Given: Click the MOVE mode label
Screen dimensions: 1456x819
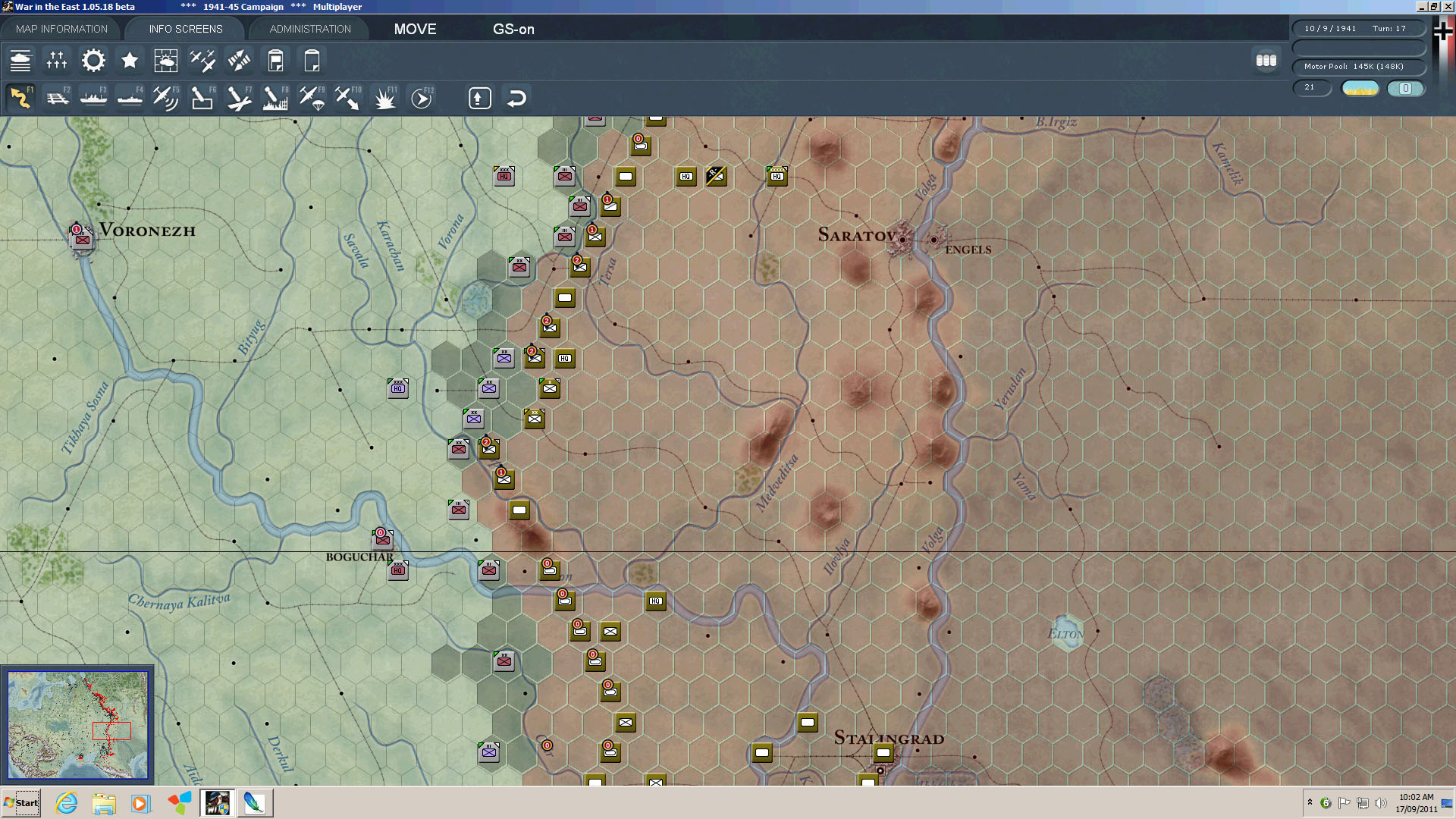Looking at the screenshot, I should [415, 29].
